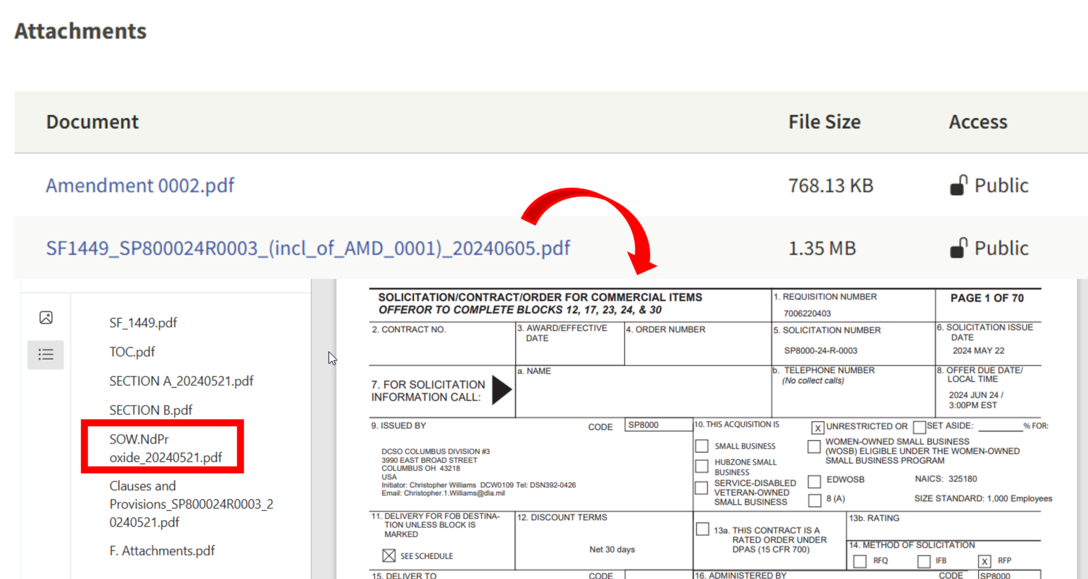Viewport: 1088px width, 579px height.
Task: Check the EDWOSB checkbox
Action: click(814, 482)
